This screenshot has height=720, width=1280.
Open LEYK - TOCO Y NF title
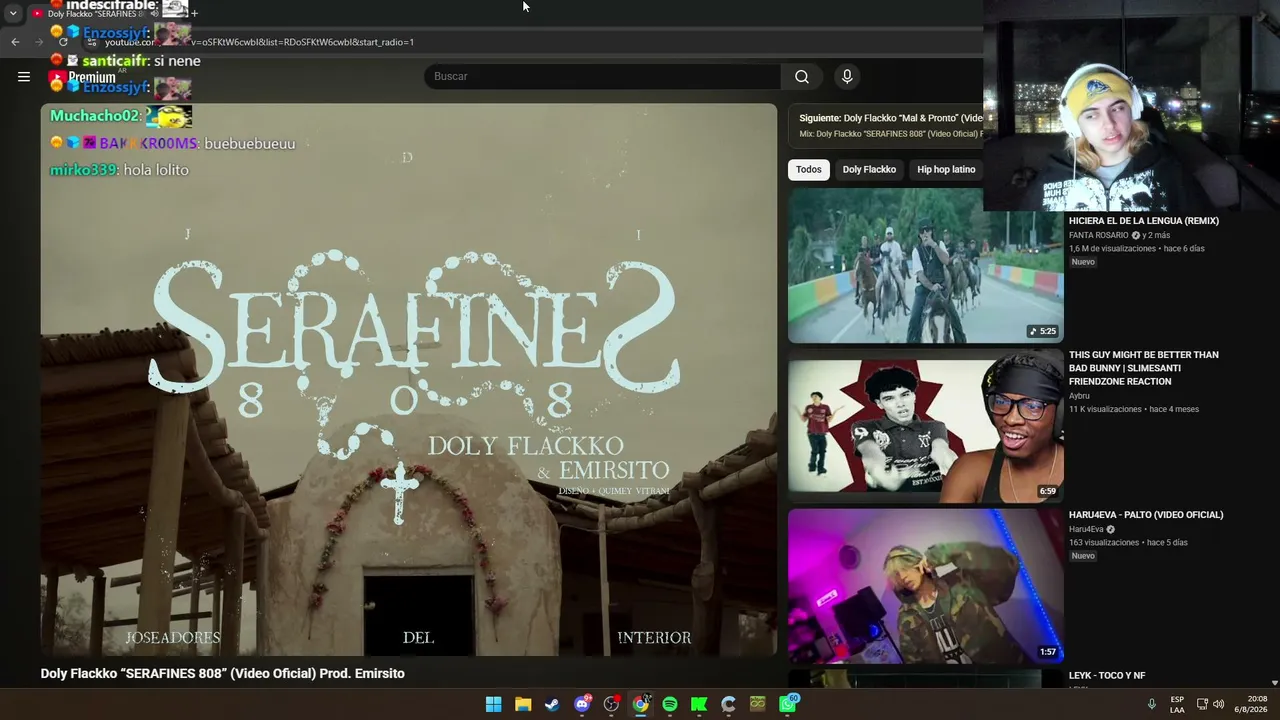[x=1107, y=676]
